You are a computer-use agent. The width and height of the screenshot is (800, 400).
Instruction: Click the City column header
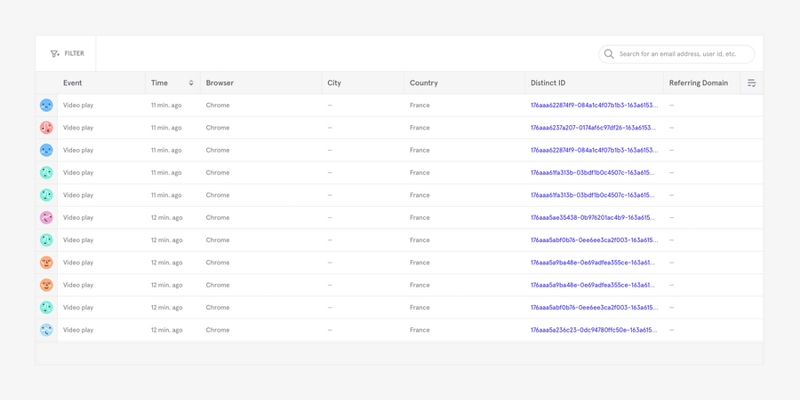334,83
